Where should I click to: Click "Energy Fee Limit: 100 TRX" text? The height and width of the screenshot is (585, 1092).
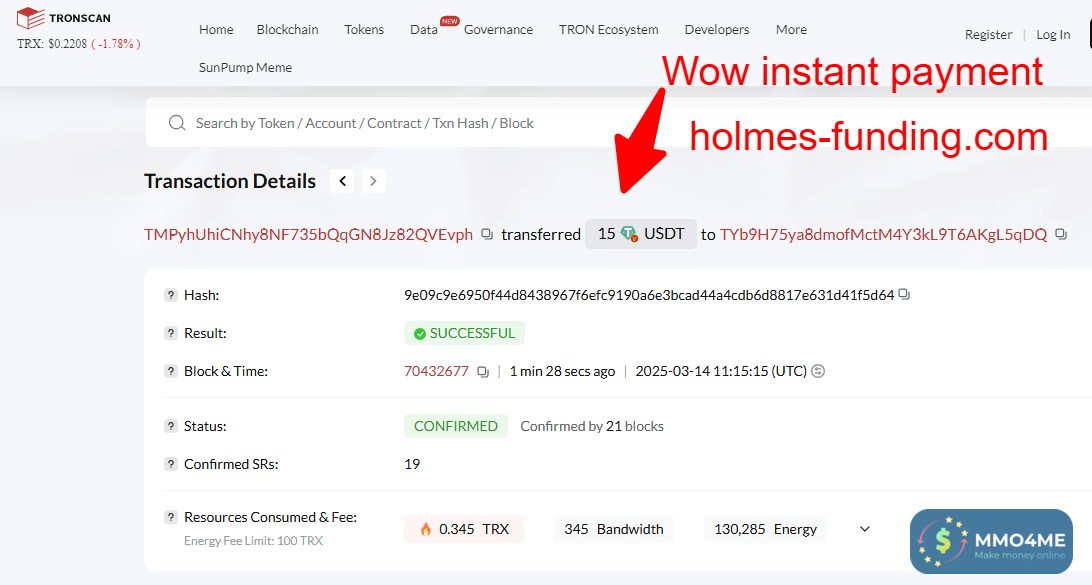coord(254,540)
